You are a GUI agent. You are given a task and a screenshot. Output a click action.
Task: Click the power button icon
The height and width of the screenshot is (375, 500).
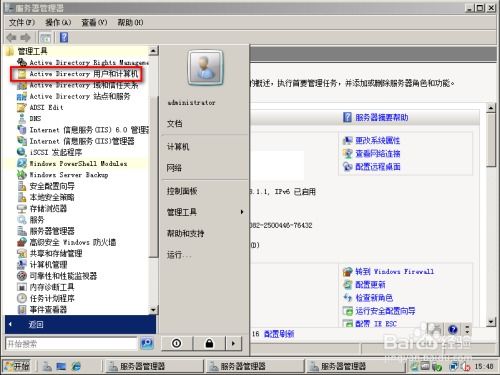tap(177, 343)
